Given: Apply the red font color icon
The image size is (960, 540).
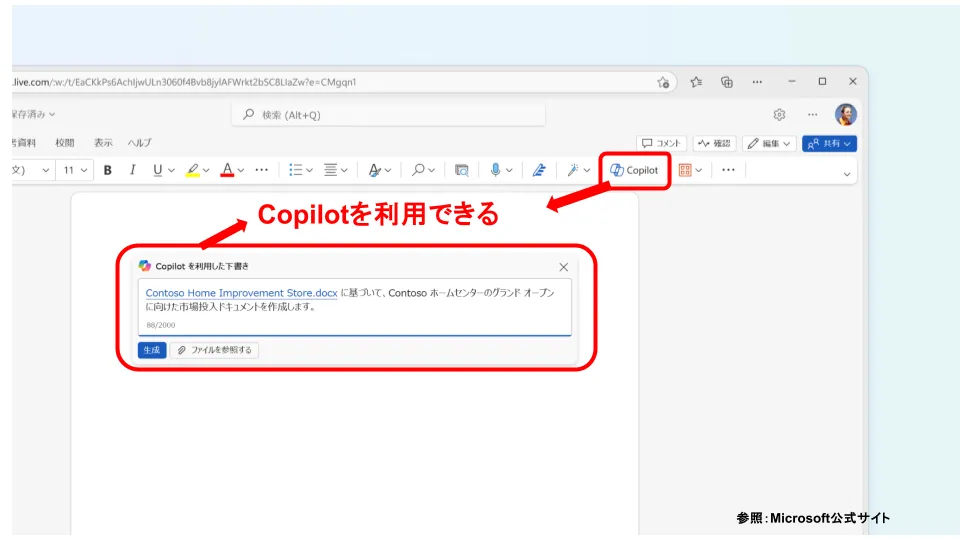Looking at the screenshot, I should [x=227, y=170].
